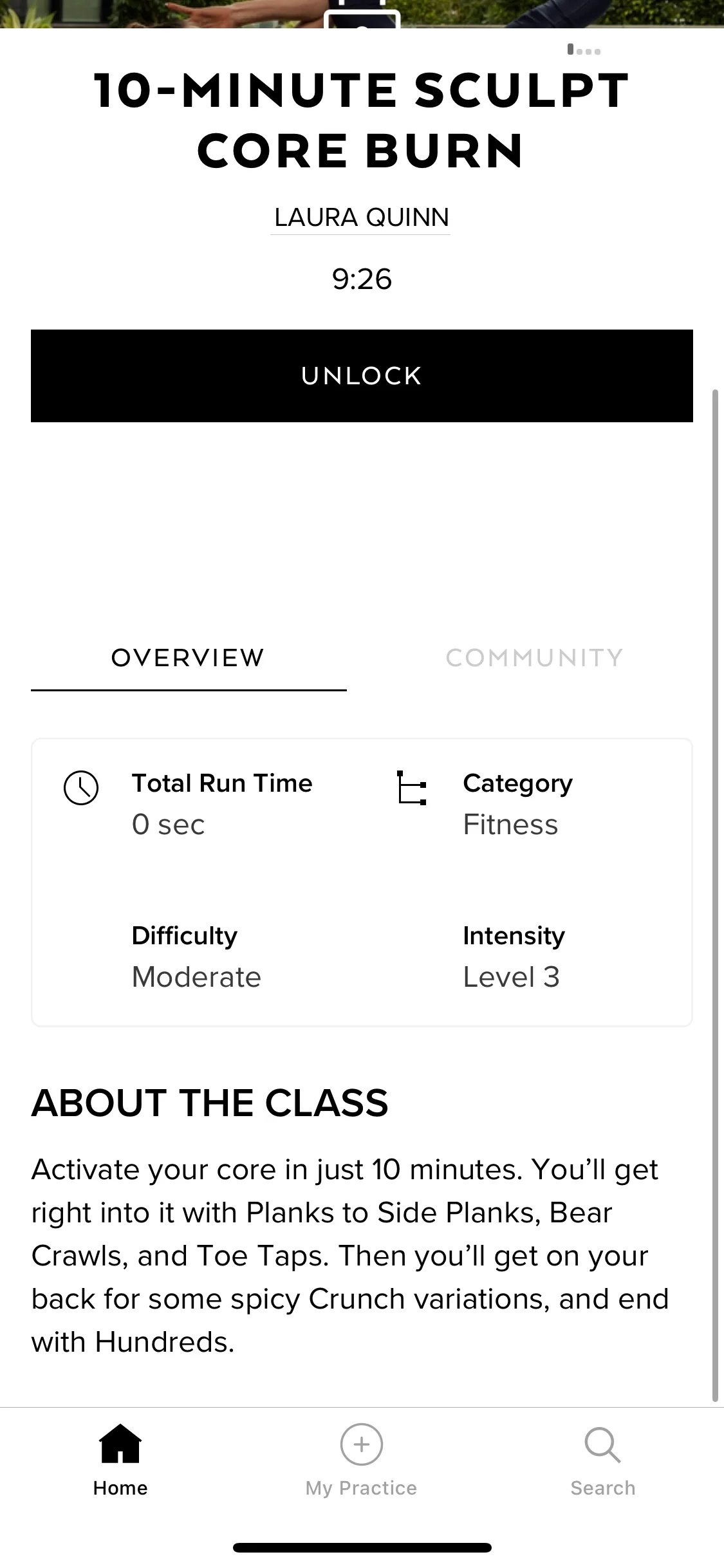Unlock the 10-Minute Sculpt Core Burn class

tap(362, 376)
